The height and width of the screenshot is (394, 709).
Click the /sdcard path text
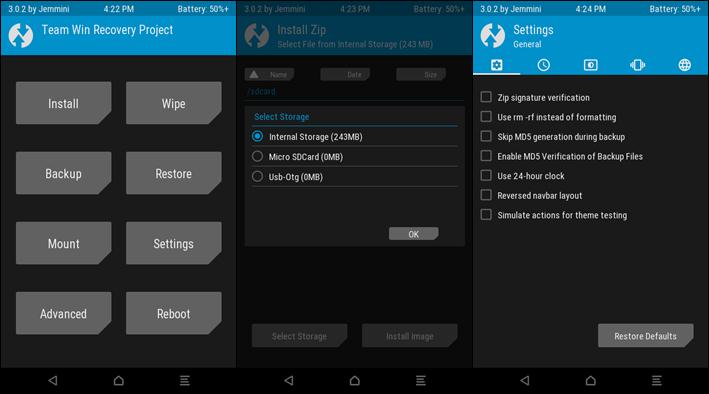pos(261,91)
